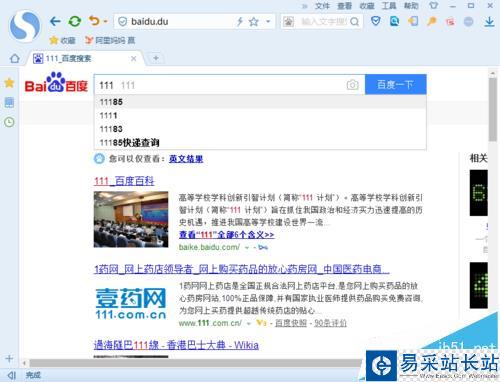Image resolution: width=500 pixels, height=382 pixels.
Task: Click the sidebar blue notes icon
Action: coord(9,102)
